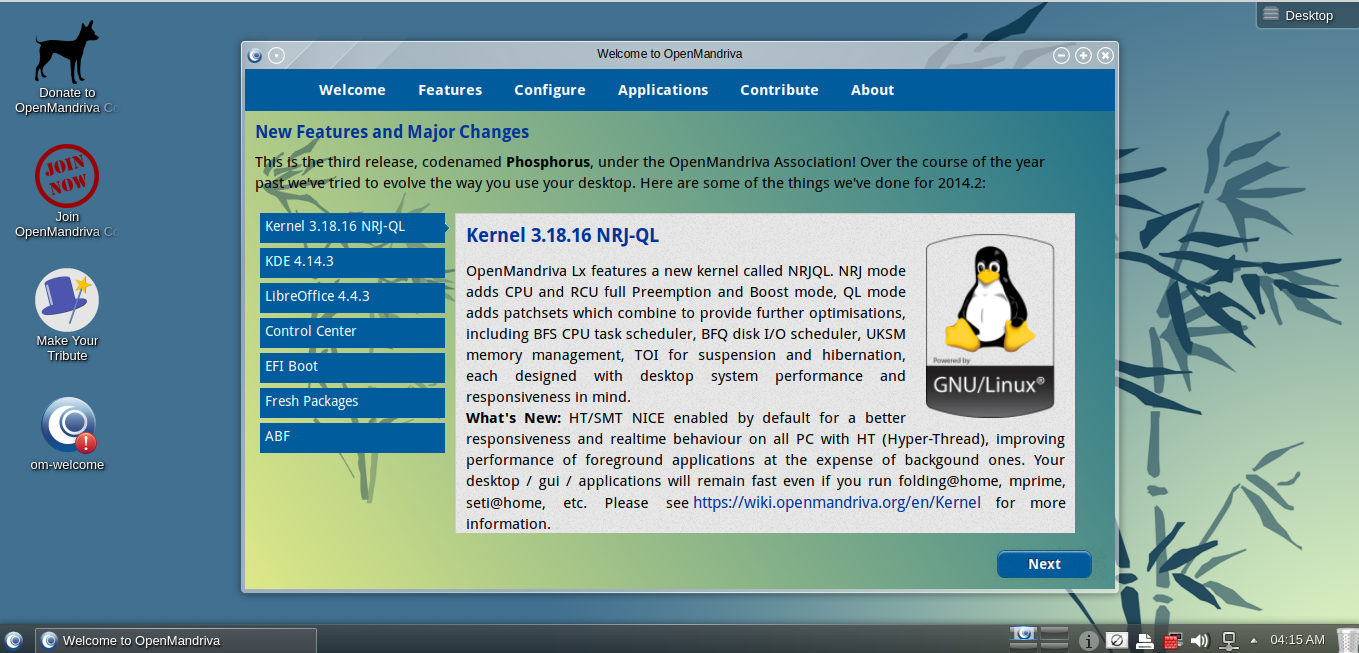Click the bold What's New label
Image resolution: width=1359 pixels, height=653 pixels.
(x=515, y=418)
